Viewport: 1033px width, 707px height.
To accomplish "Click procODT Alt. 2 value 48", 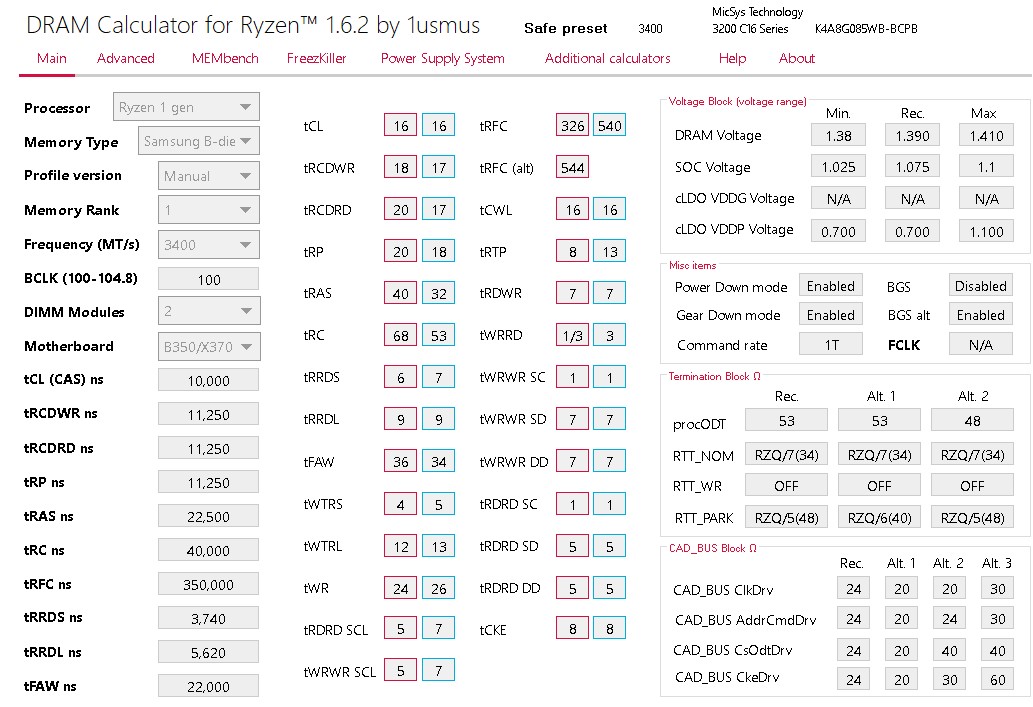I will coord(972,420).
